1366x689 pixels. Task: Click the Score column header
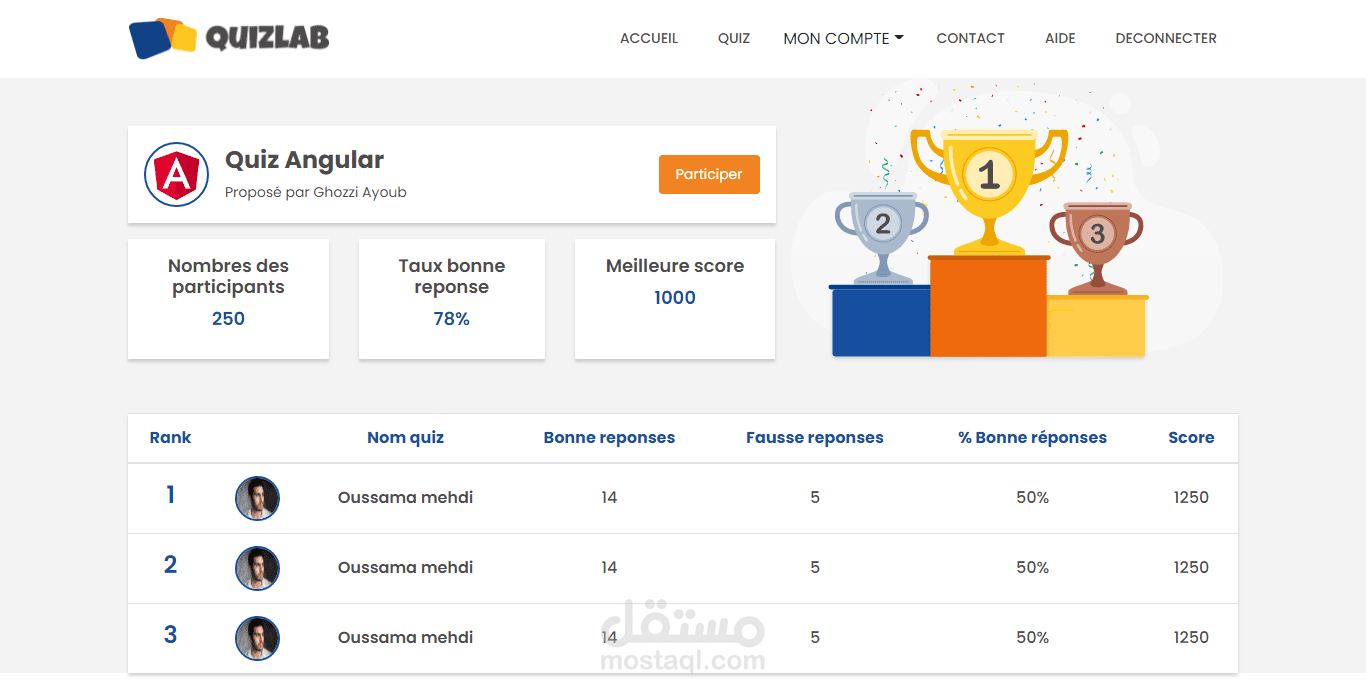coord(1191,437)
